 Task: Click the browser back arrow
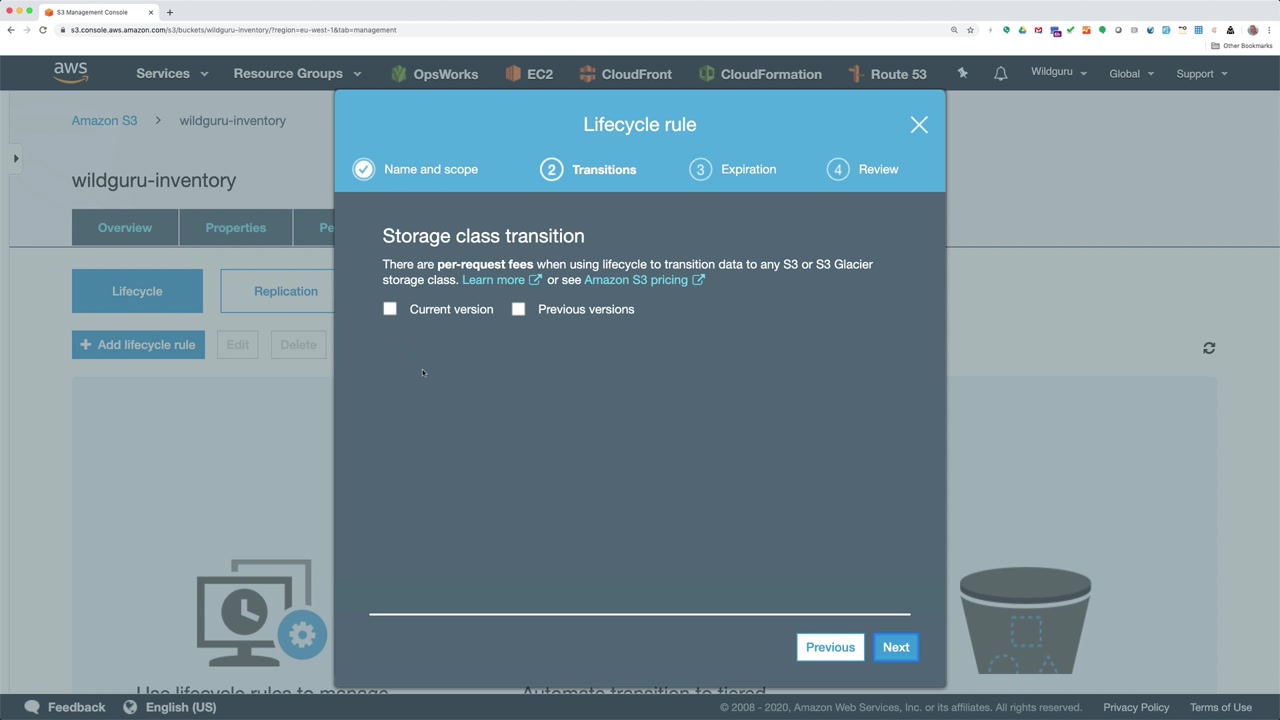(x=11, y=30)
